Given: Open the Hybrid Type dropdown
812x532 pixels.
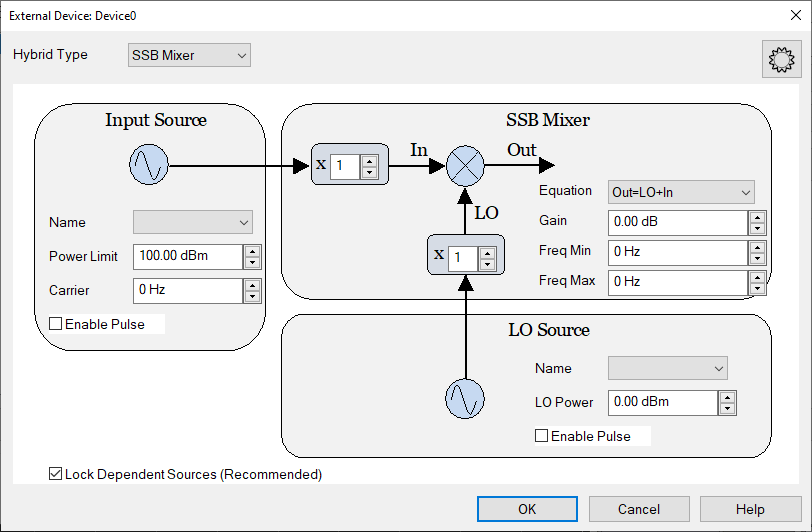Looking at the screenshot, I should [x=190, y=55].
